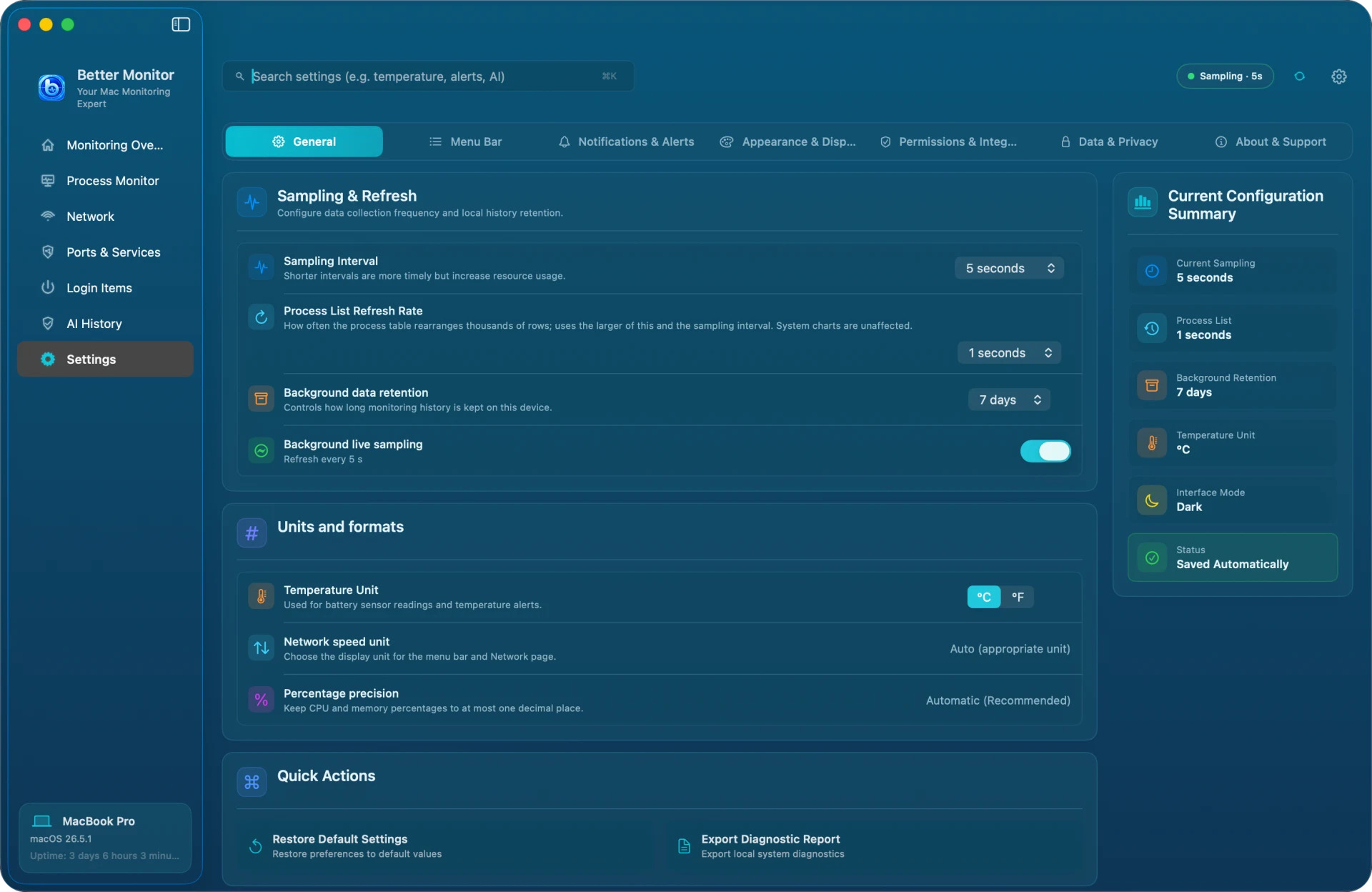Image resolution: width=1372 pixels, height=892 pixels.
Task: Click the Background data retention archive icon
Action: (x=262, y=399)
